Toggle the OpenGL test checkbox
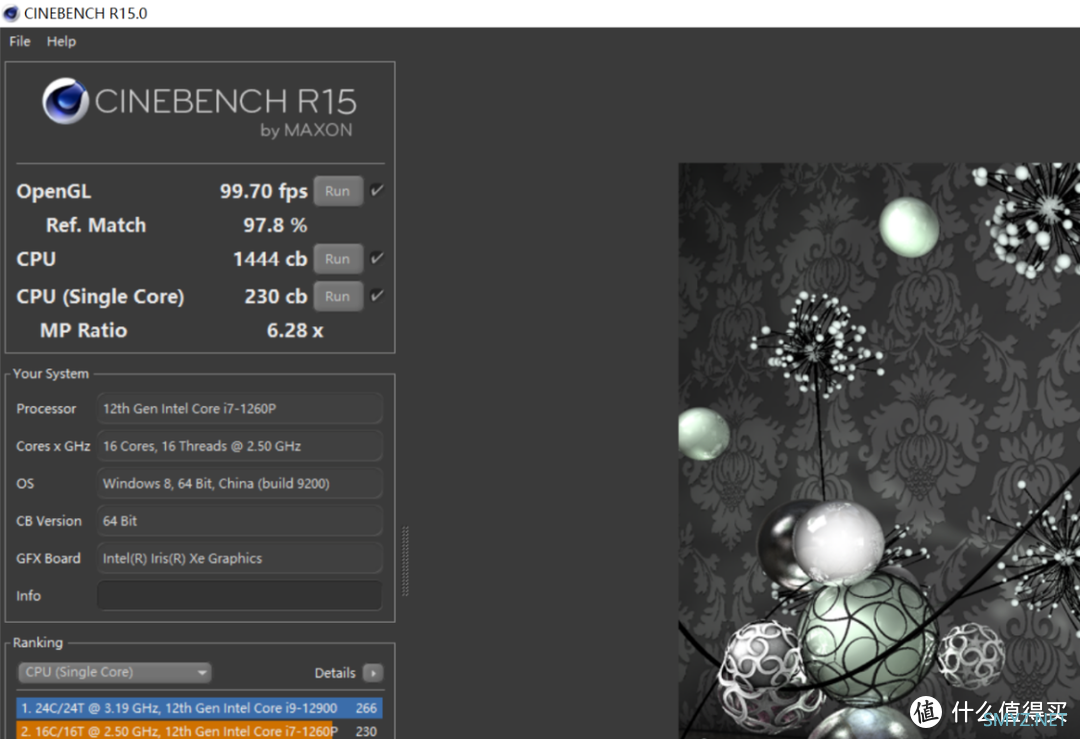 377,191
